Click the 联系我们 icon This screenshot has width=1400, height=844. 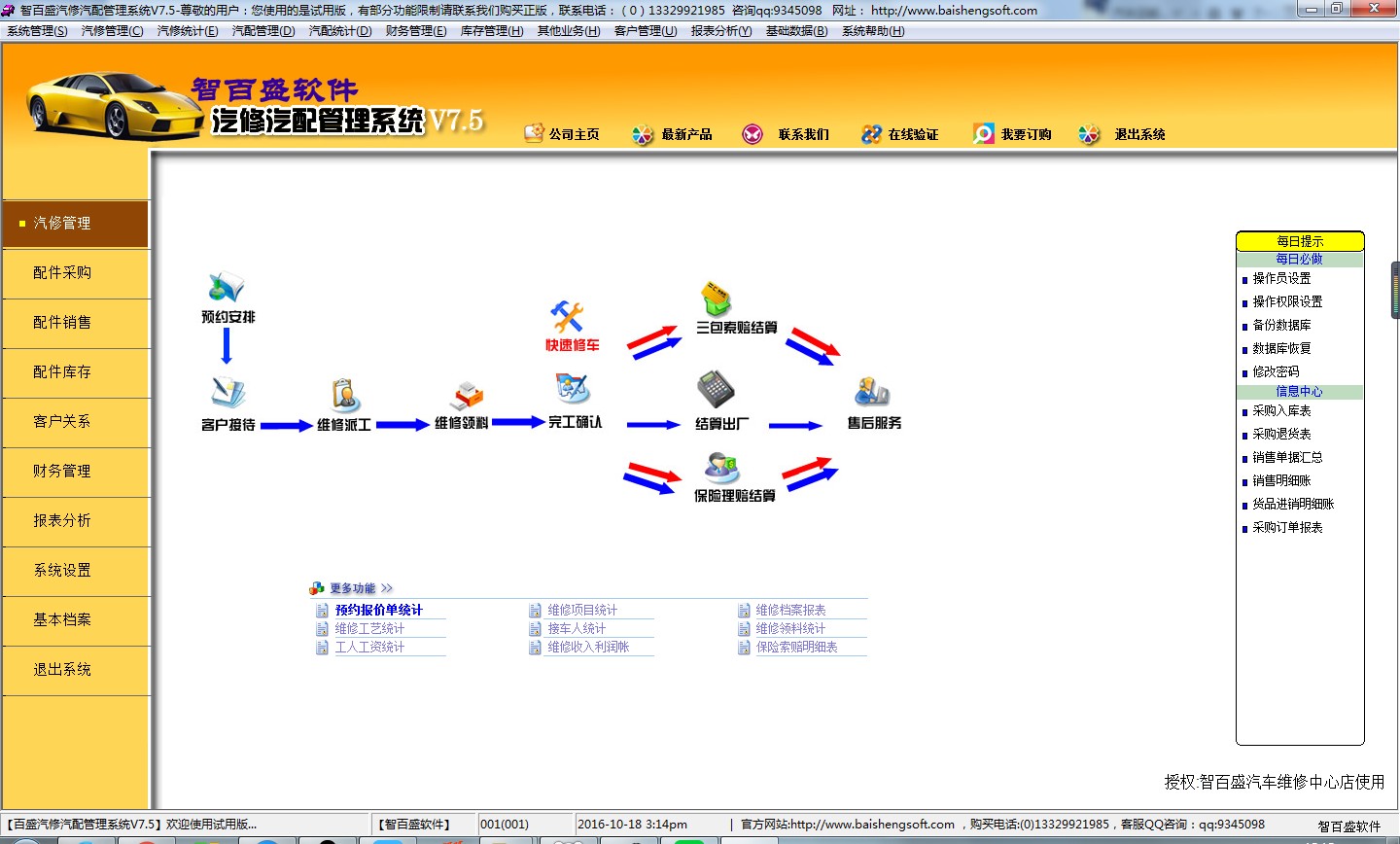point(752,134)
